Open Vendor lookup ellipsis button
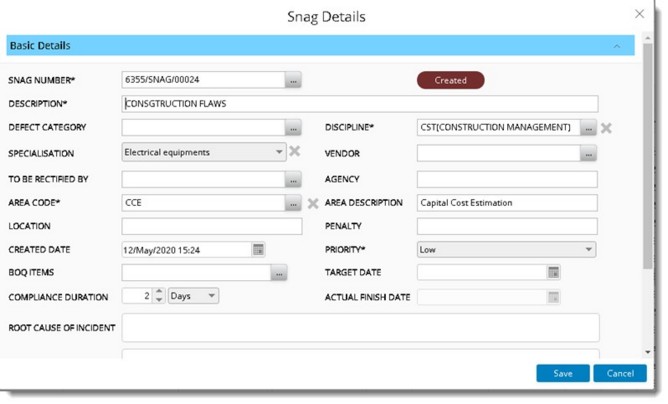 pos(588,153)
